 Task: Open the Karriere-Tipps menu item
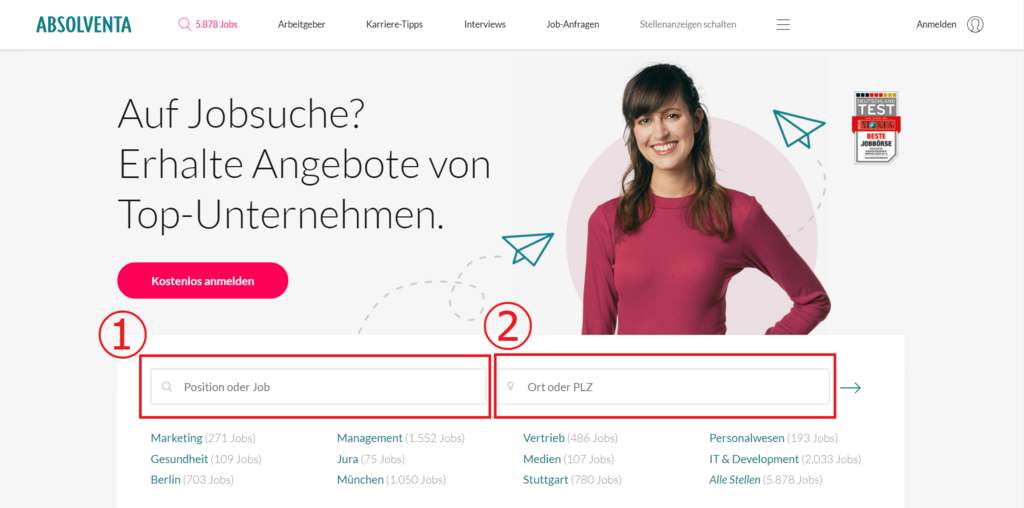pos(394,25)
